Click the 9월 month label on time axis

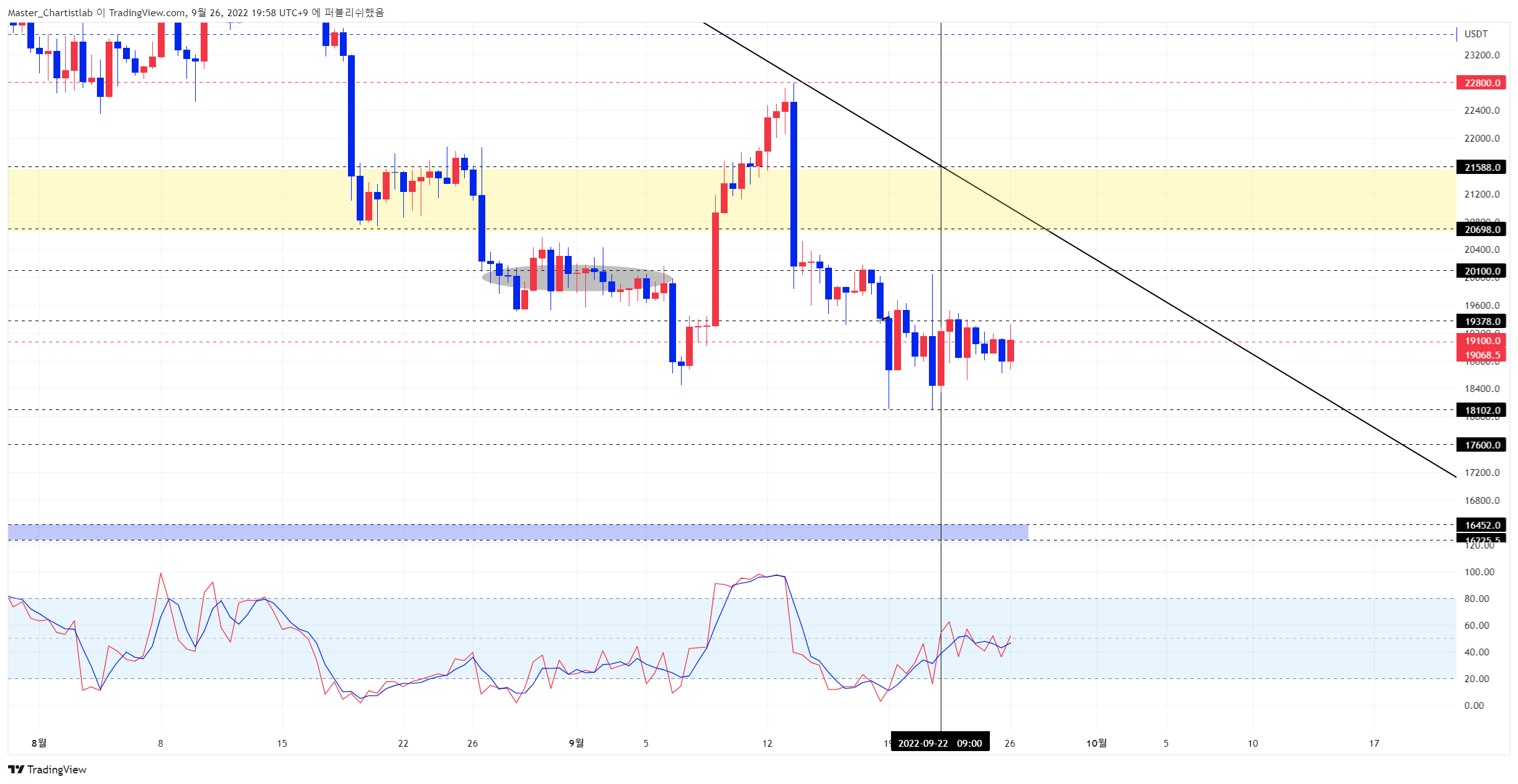pyautogui.click(x=576, y=743)
